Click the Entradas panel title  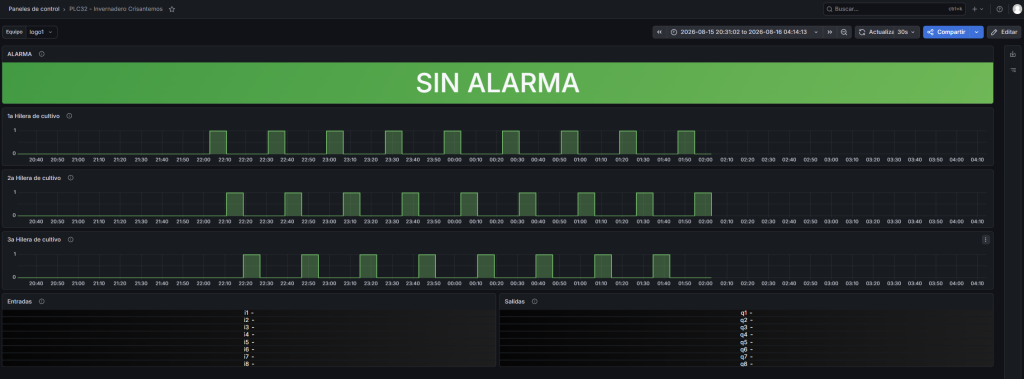(x=20, y=301)
